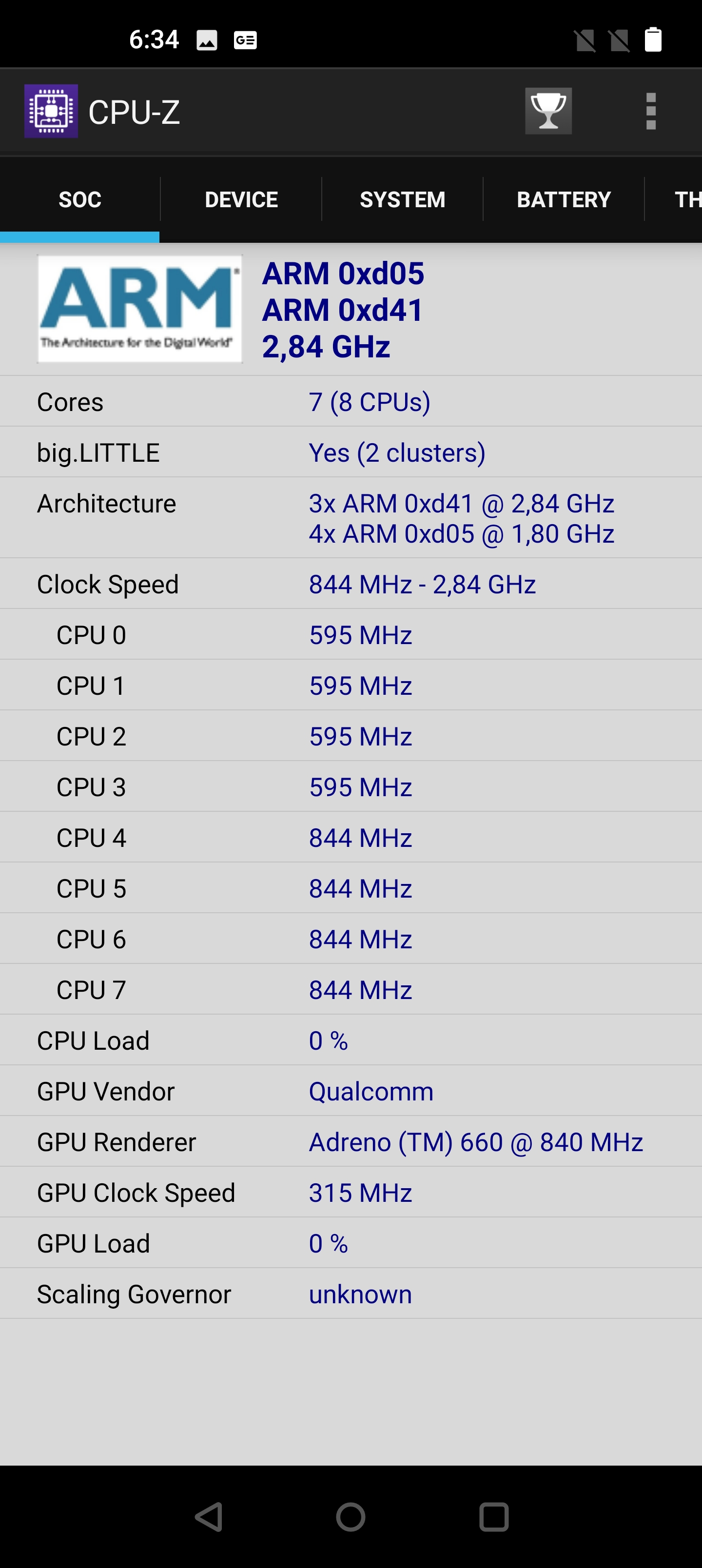This screenshot has width=702, height=1568.
Task: Tap the trophy benchmark icon
Action: tap(548, 111)
